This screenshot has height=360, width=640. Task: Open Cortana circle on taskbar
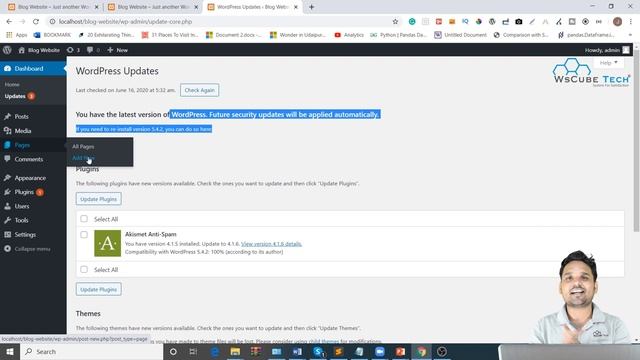[173, 351]
